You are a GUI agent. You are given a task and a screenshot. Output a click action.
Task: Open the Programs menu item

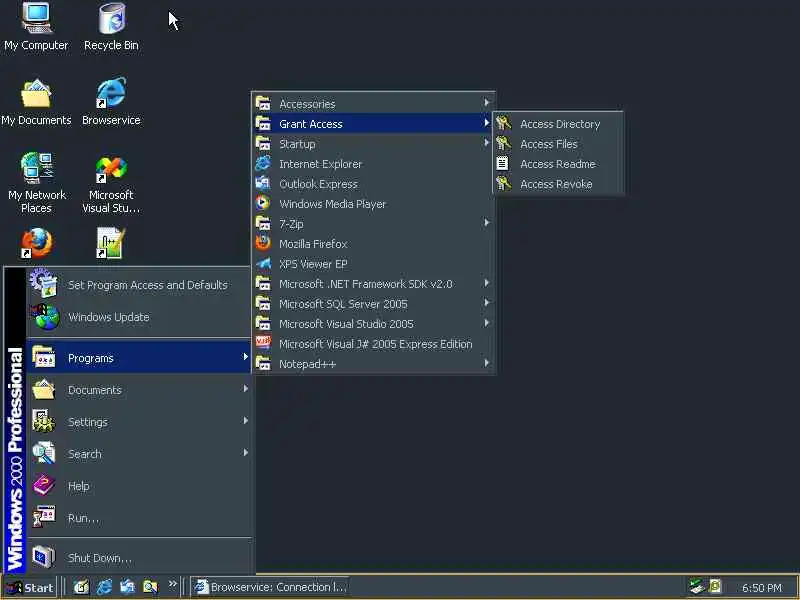click(x=139, y=358)
